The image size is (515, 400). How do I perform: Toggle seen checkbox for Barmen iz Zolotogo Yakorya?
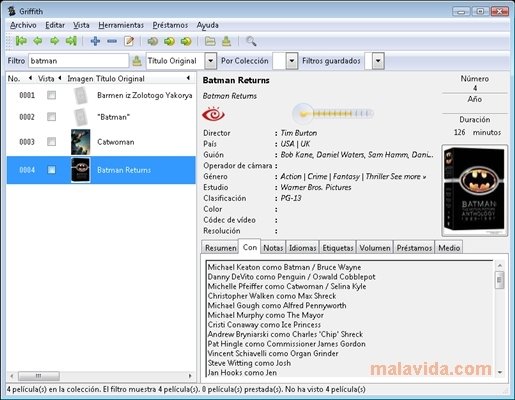click(51, 95)
